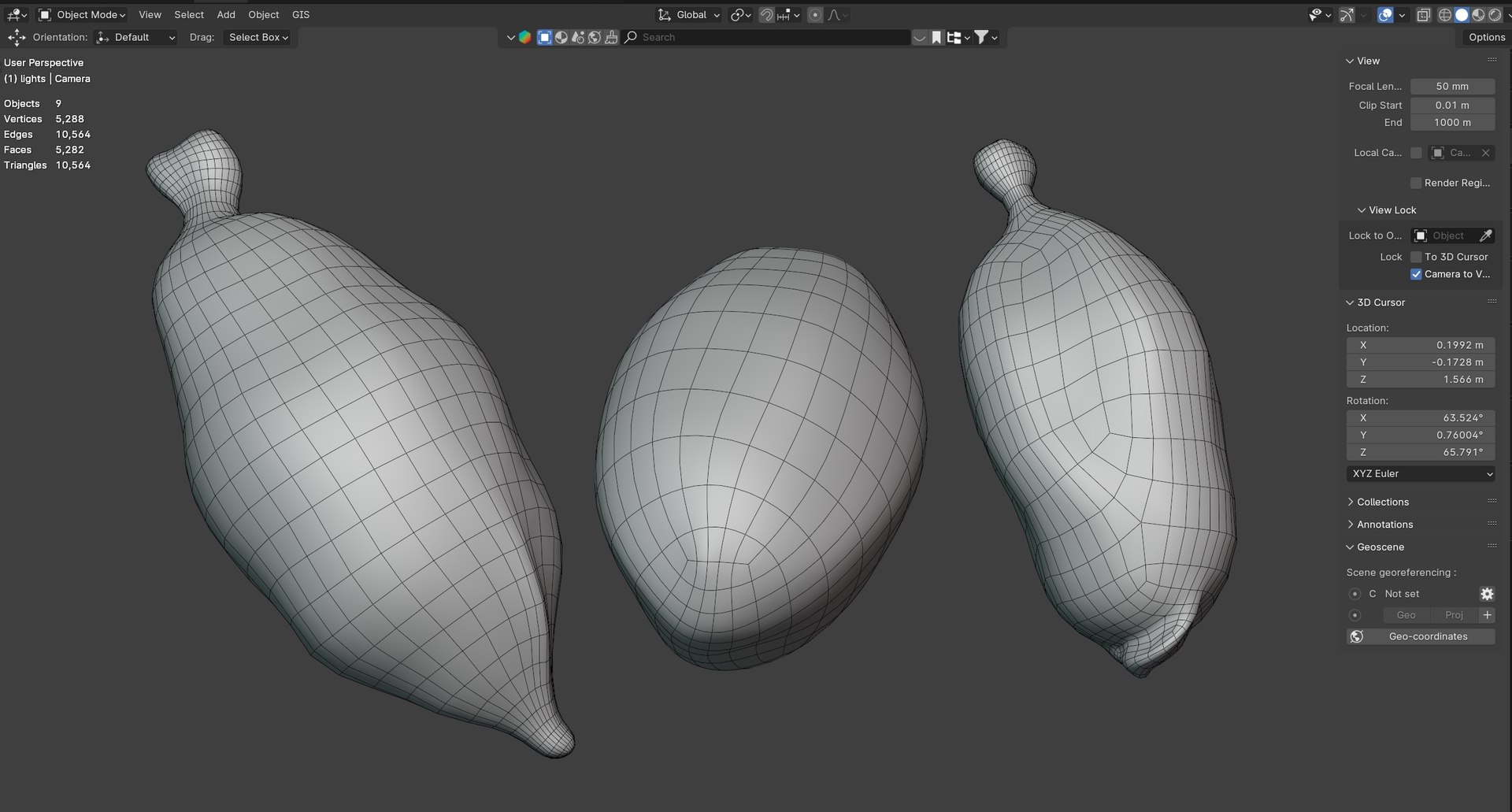Switch to wireframe shading mode
The width and height of the screenshot is (1512, 812).
(x=1445, y=15)
